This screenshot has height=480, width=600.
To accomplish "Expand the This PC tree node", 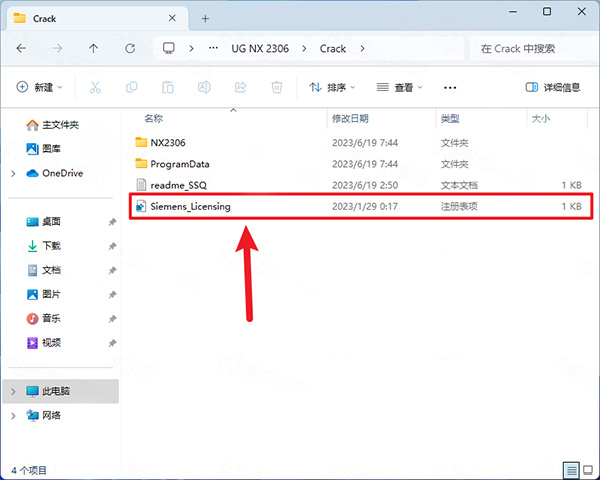I will point(13,391).
